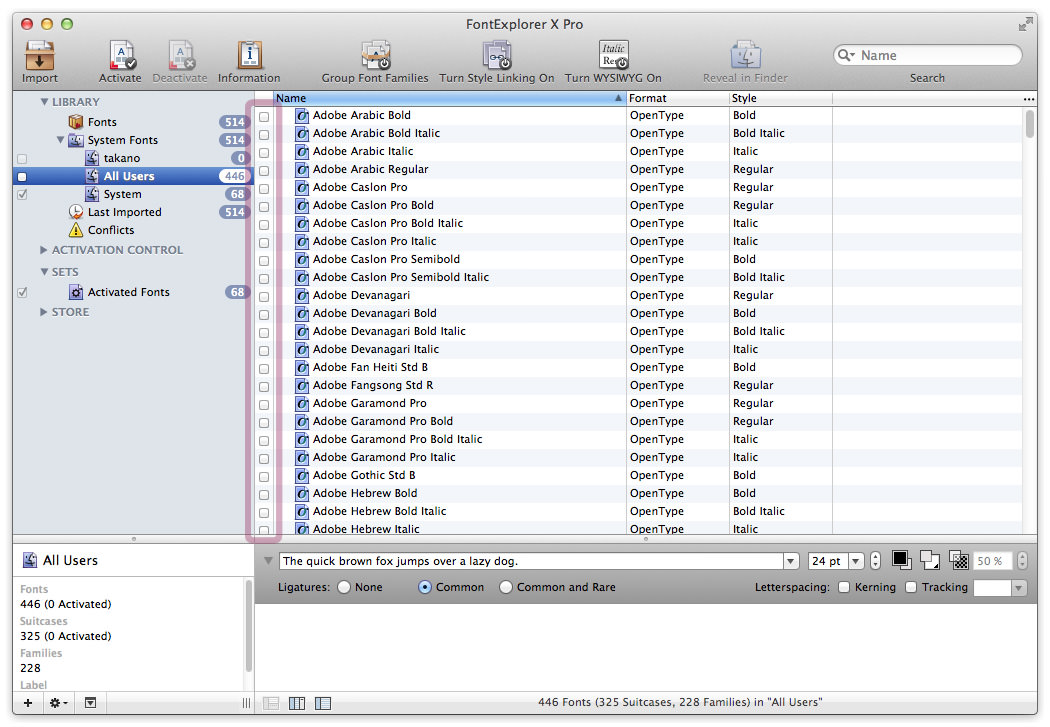1050x727 pixels.
Task: Collapse the SETS section triangle
Action: coord(44,272)
